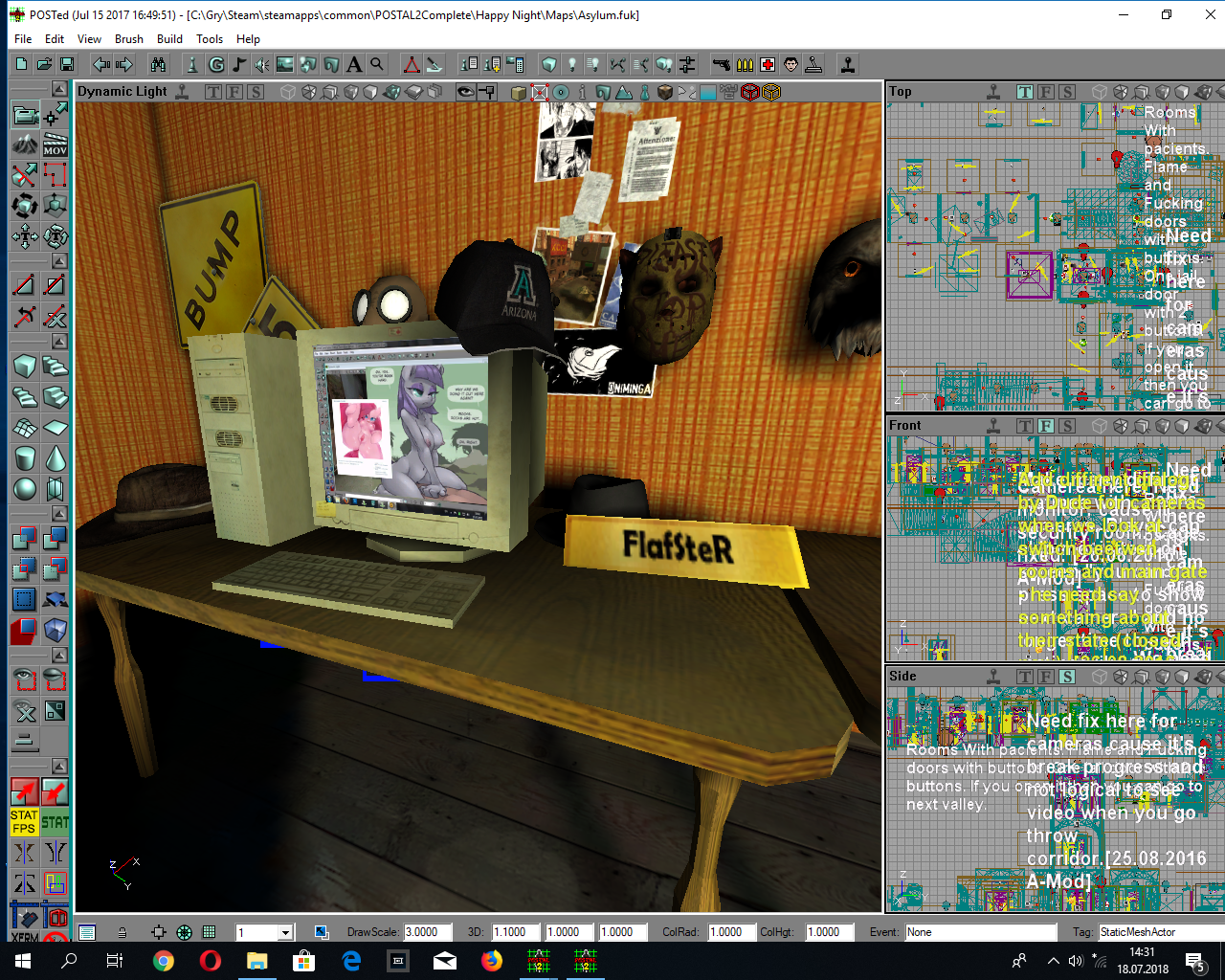Image resolution: width=1225 pixels, height=980 pixels.
Task: Open Firefox from the taskbar
Action: pyautogui.click(x=492, y=961)
